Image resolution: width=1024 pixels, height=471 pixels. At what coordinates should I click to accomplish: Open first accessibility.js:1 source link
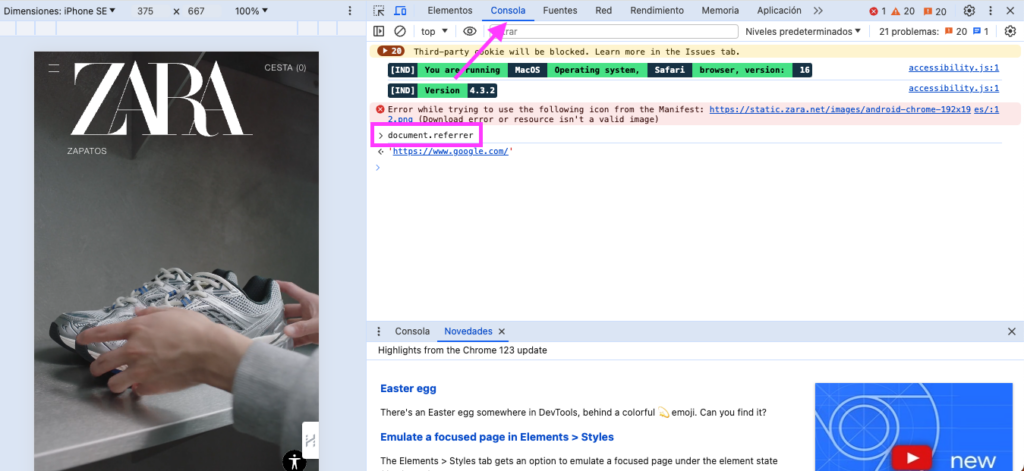point(953,68)
